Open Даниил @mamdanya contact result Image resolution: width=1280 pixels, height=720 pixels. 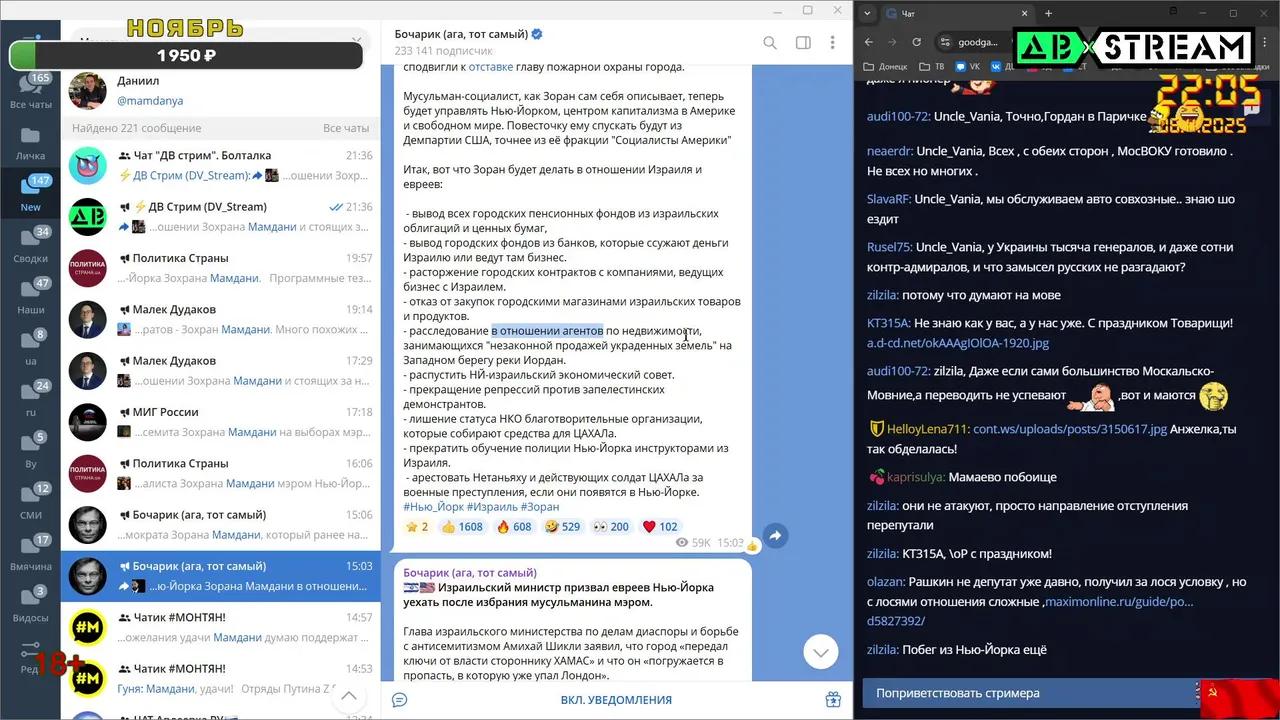coord(220,90)
